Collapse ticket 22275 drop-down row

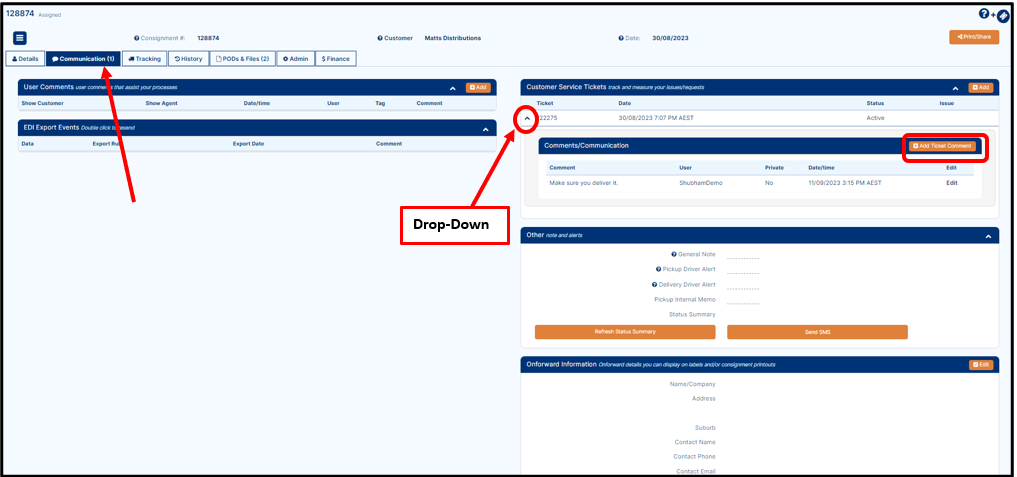528,117
